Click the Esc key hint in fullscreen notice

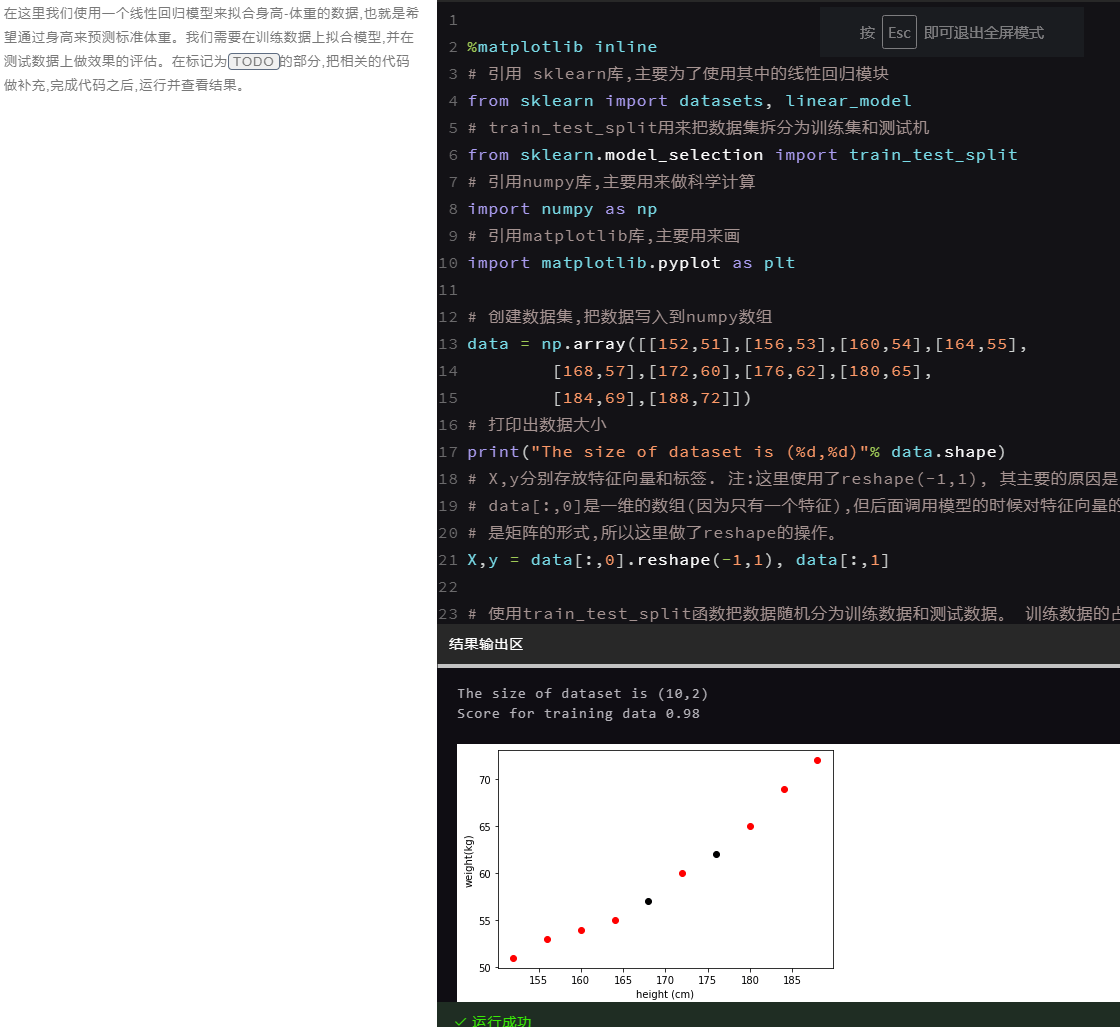click(899, 33)
